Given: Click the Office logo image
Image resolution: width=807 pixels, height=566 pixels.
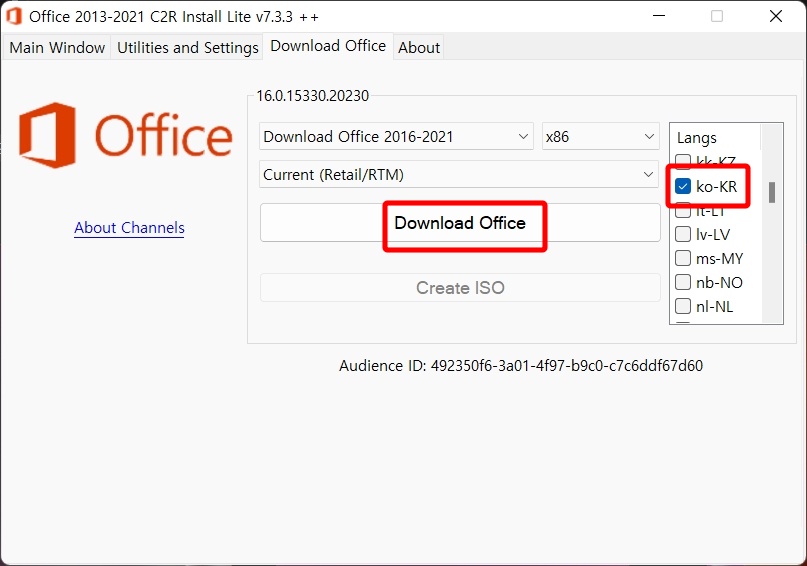Looking at the screenshot, I should 126,135.
